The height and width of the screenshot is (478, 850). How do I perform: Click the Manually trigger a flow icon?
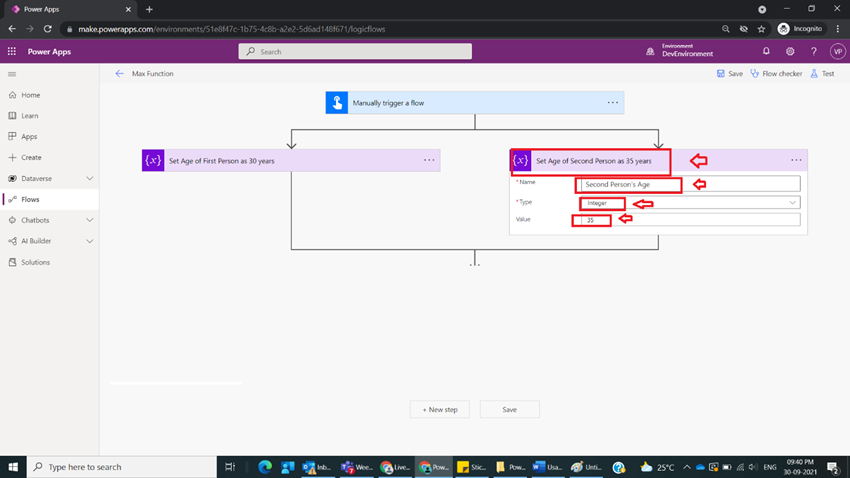[x=337, y=102]
